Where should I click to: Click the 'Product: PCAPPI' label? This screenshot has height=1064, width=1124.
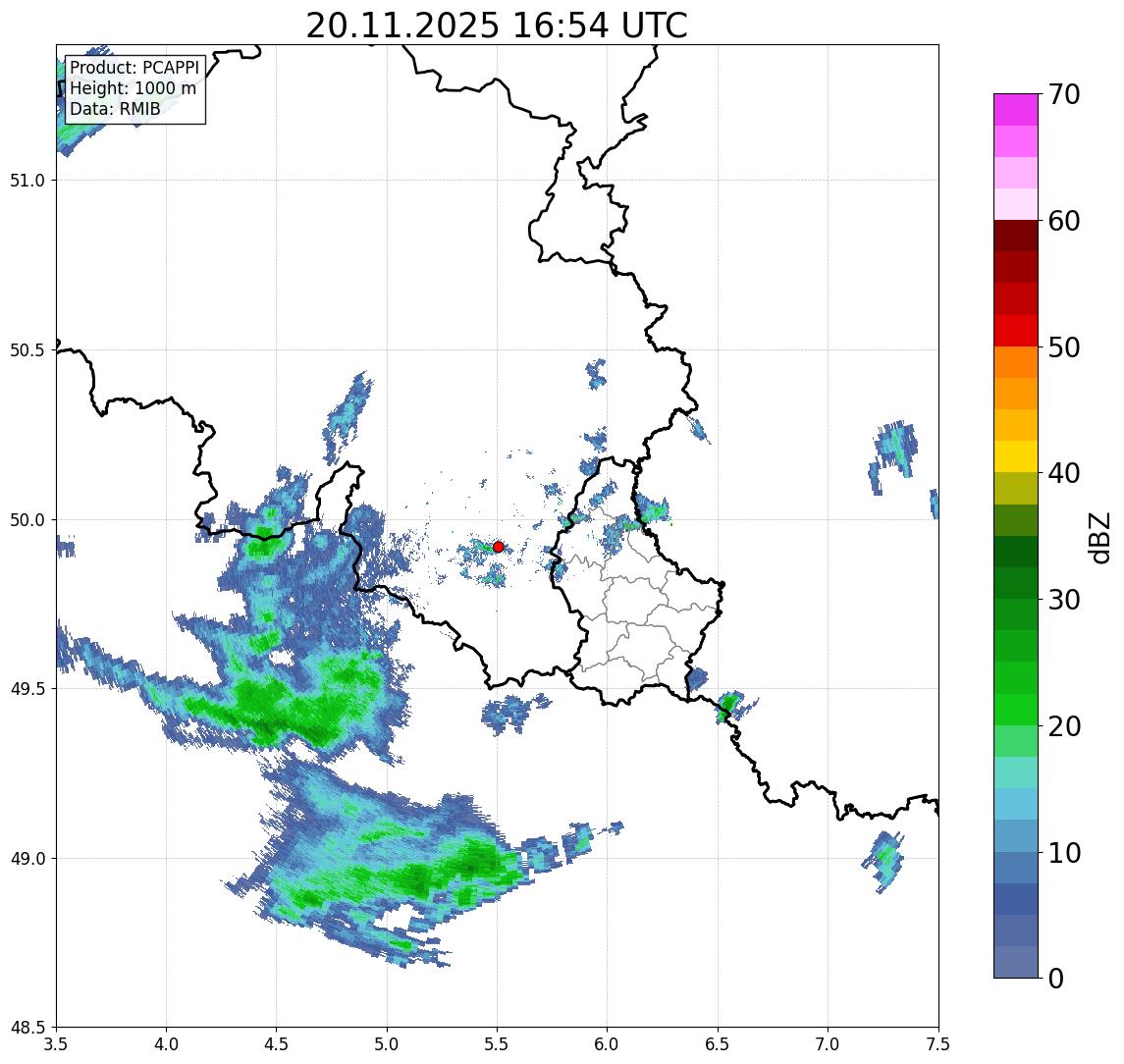point(134,68)
